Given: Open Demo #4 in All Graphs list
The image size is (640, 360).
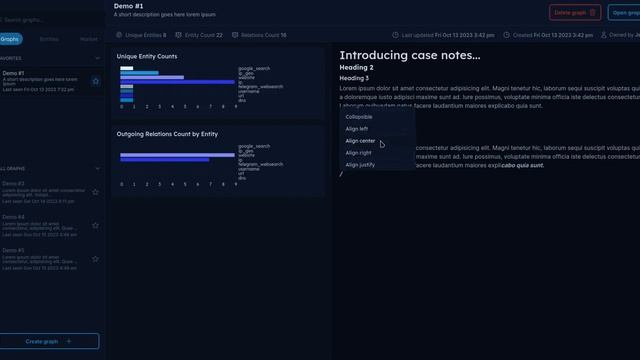Looking at the screenshot, I should tap(44, 226).
